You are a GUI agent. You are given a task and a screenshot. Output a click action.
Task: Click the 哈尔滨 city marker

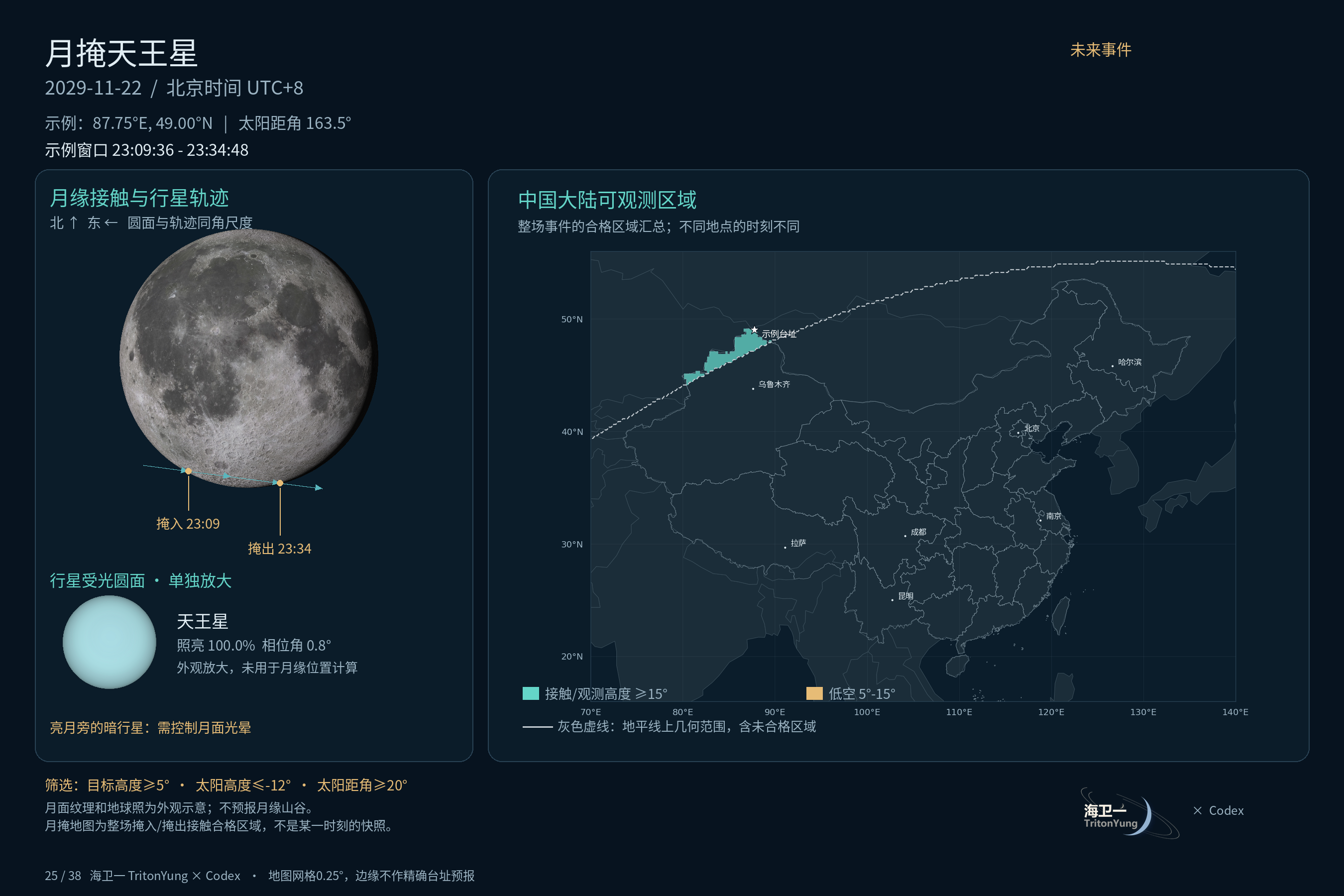(x=1112, y=366)
